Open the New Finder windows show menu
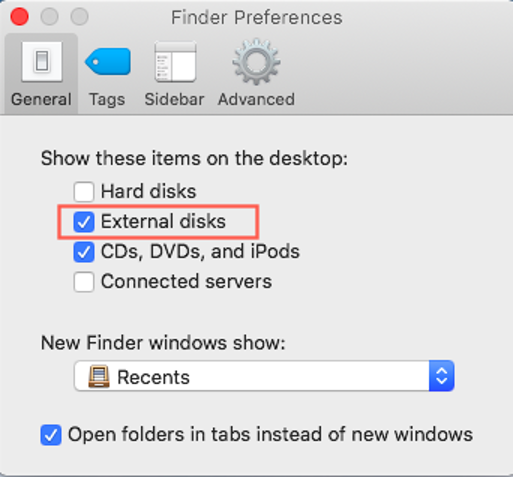This screenshot has width=514, height=478. click(x=264, y=376)
